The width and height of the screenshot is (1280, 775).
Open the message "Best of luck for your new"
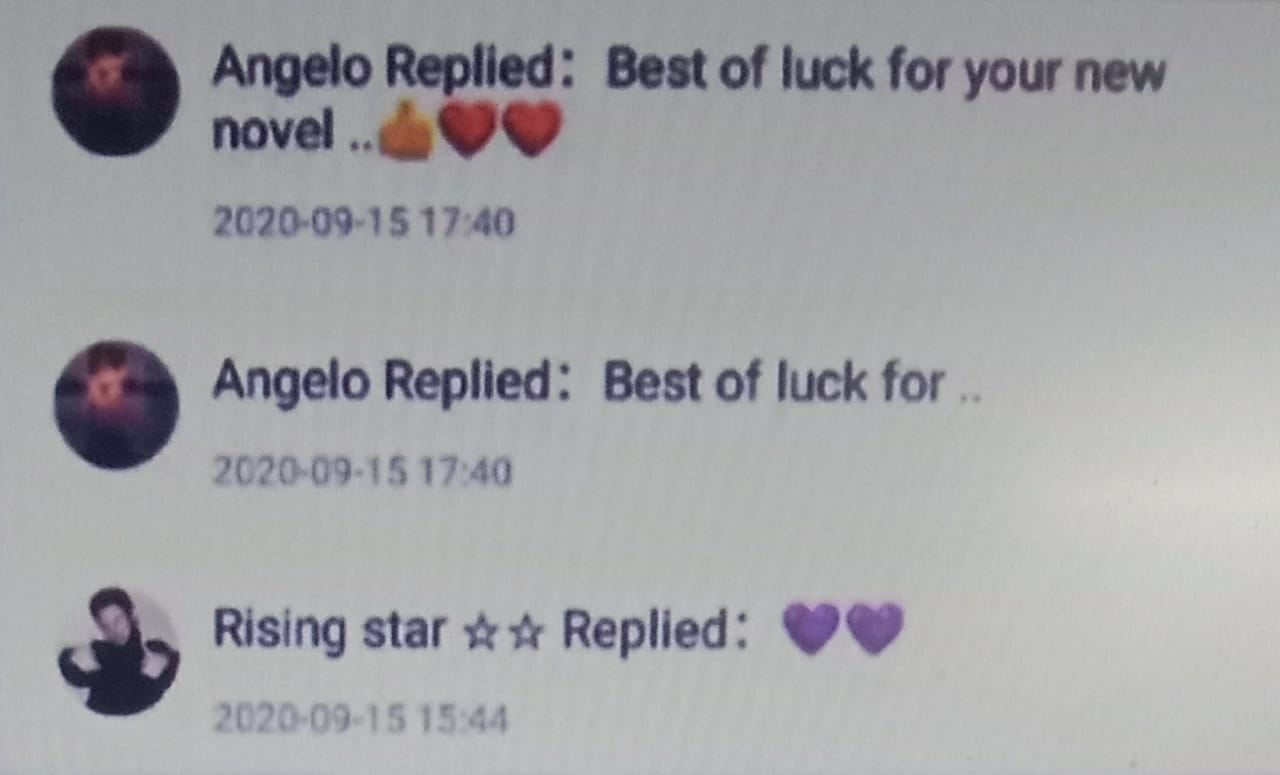pos(886,74)
